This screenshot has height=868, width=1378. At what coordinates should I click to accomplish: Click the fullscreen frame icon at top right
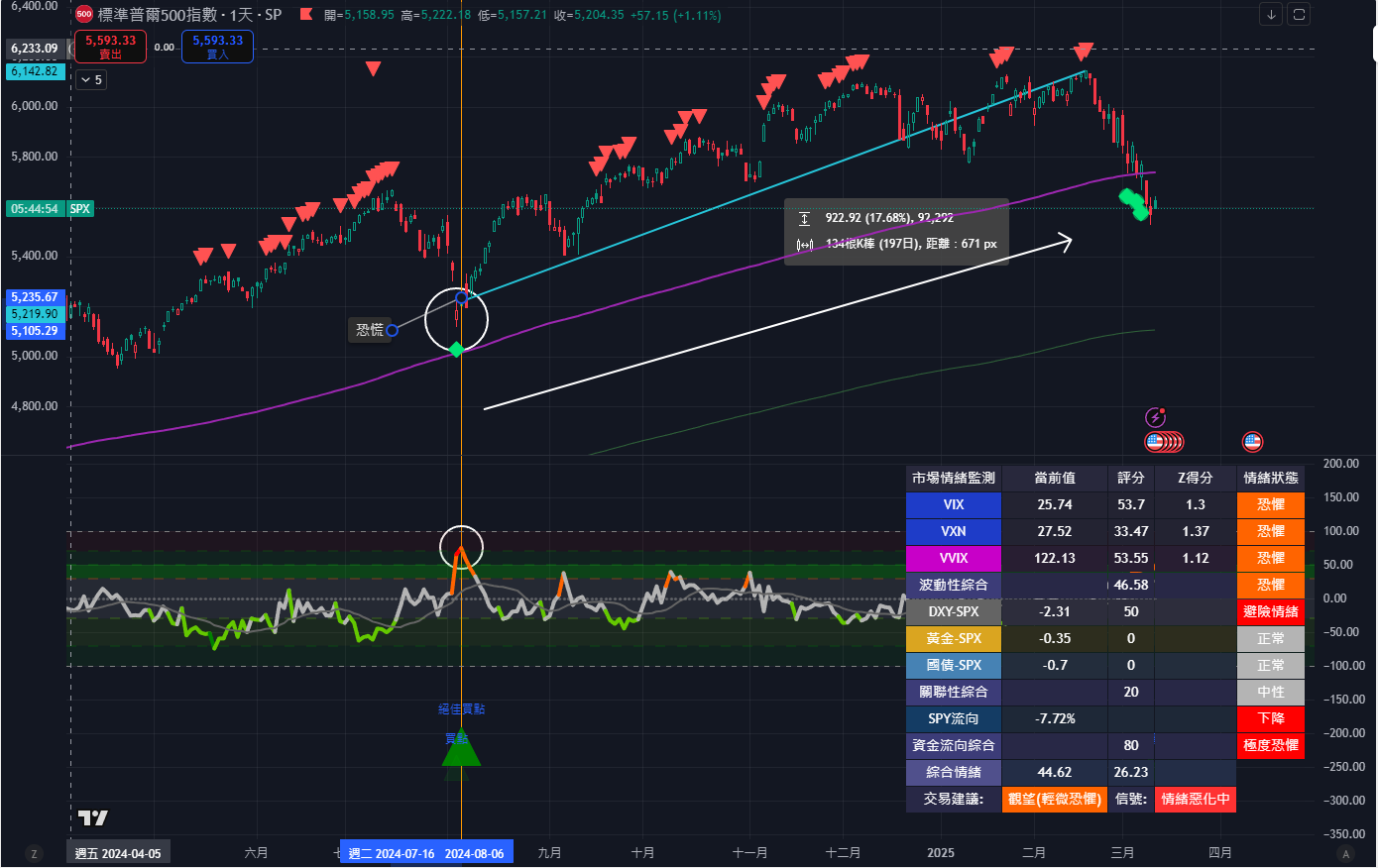1298,15
